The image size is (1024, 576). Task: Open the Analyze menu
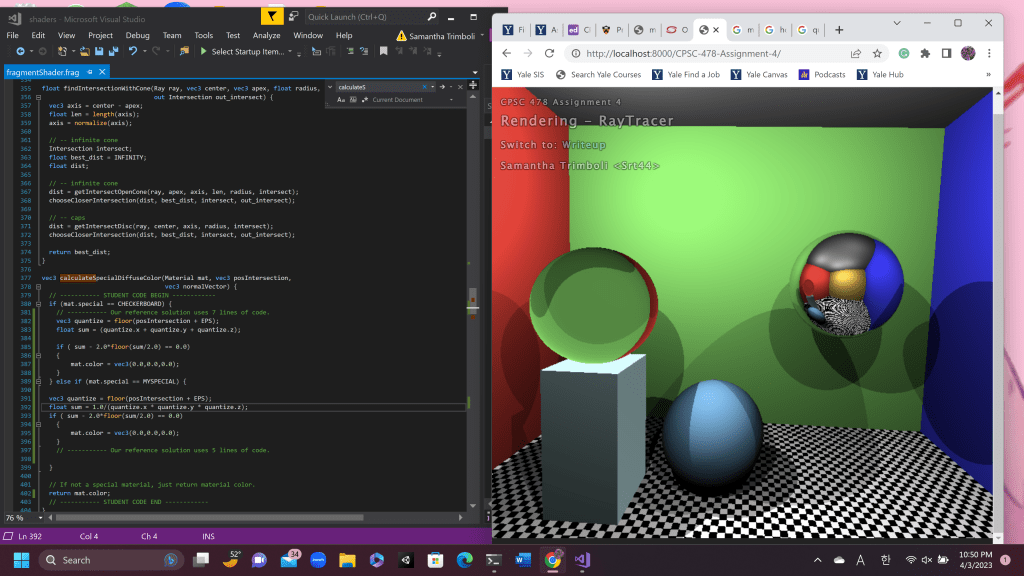coord(266,35)
